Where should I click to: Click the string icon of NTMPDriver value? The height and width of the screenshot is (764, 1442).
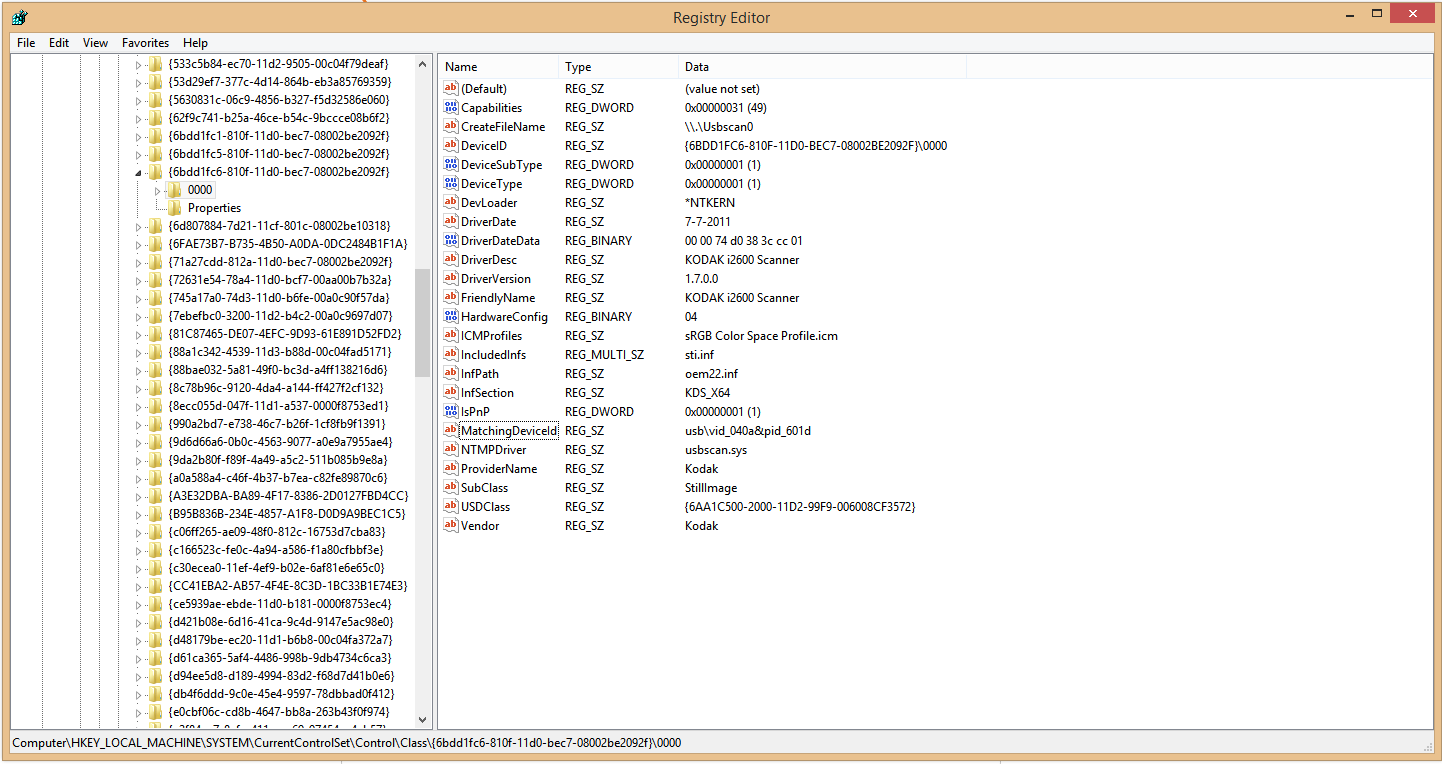click(x=450, y=450)
